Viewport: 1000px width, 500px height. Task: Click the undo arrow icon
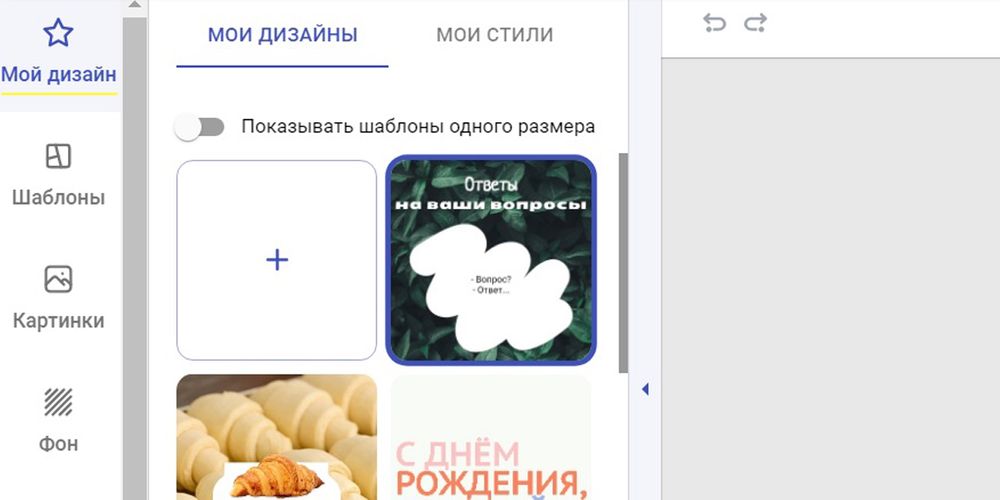pos(714,23)
